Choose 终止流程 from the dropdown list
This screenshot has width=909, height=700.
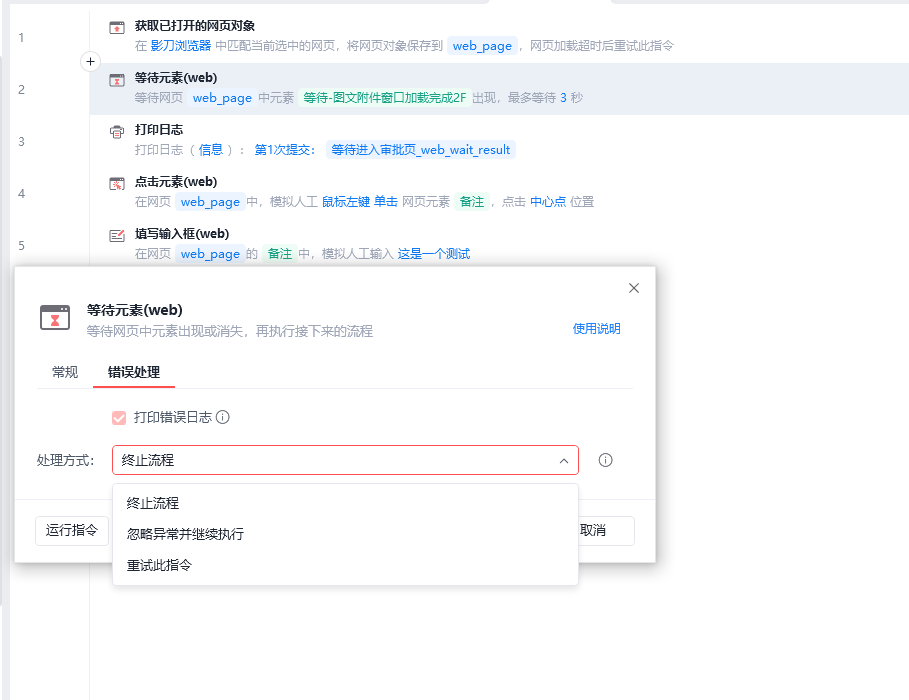point(346,503)
